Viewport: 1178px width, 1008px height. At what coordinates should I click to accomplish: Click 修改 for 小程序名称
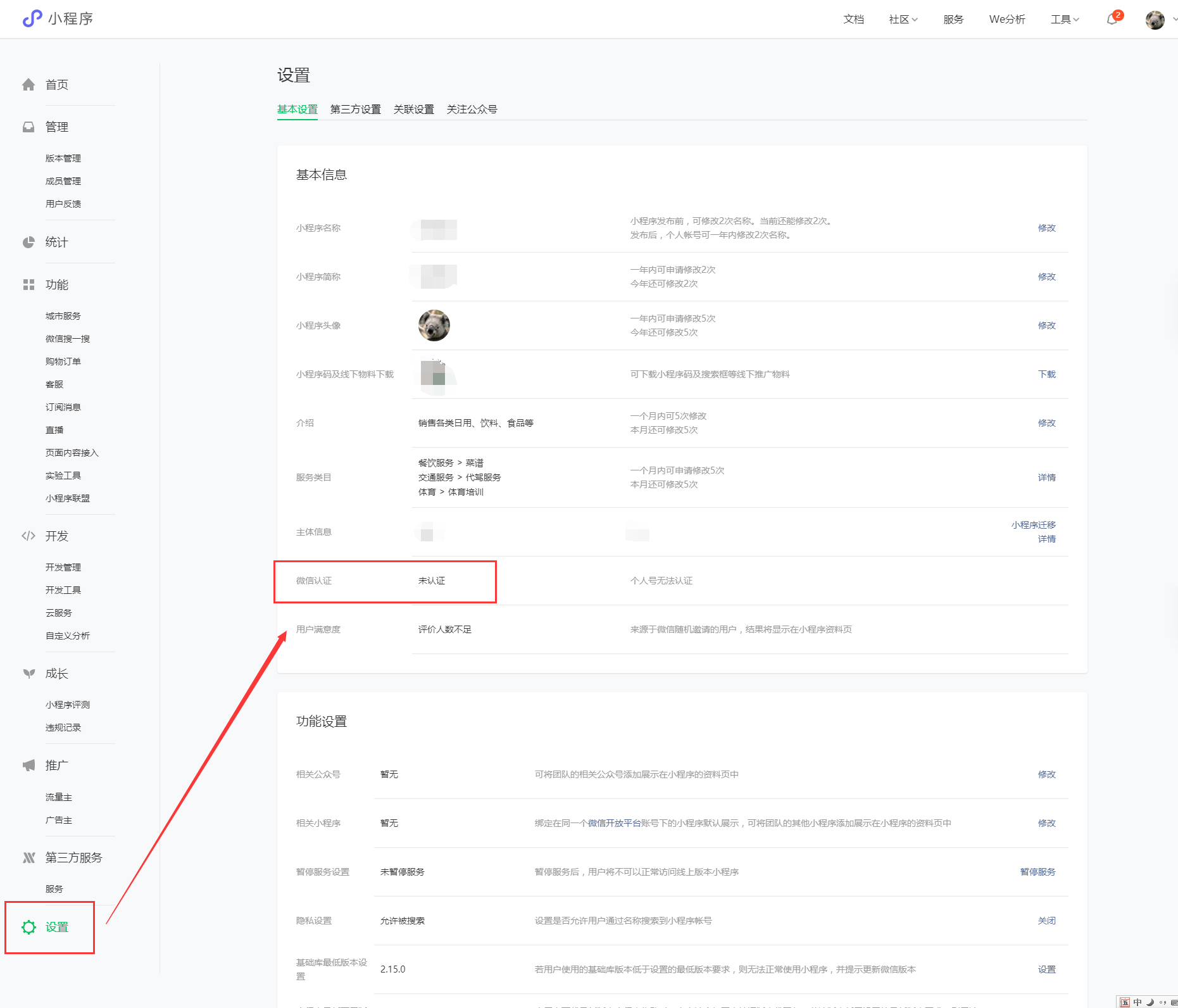click(1047, 228)
